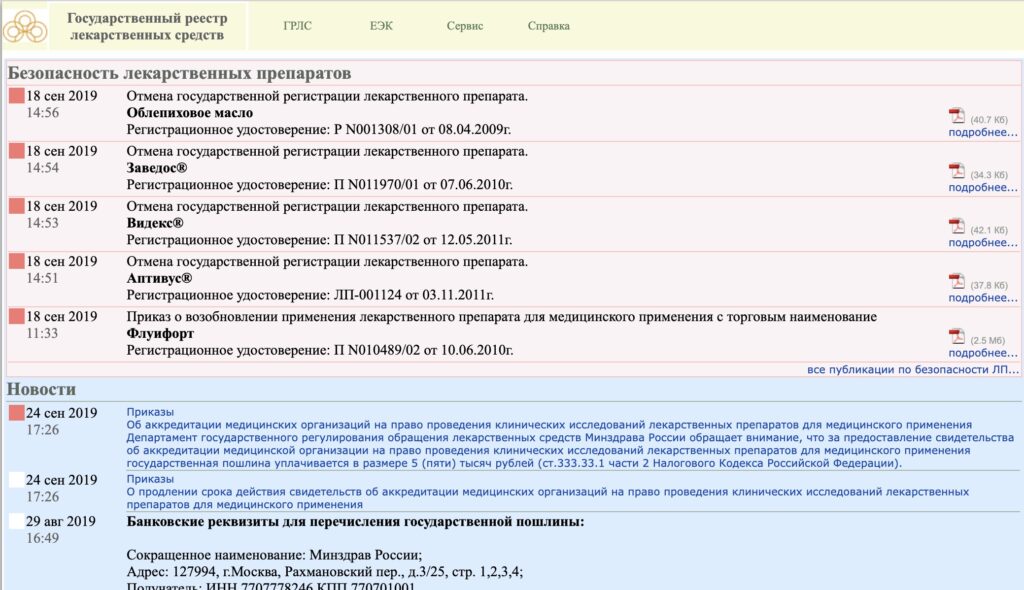
Task: Click file size '(2.5 Мб)' label
Action: click(x=987, y=340)
